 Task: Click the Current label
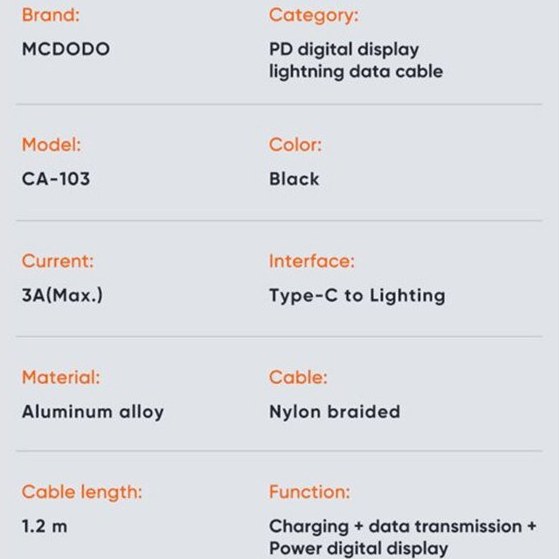click(57, 261)
